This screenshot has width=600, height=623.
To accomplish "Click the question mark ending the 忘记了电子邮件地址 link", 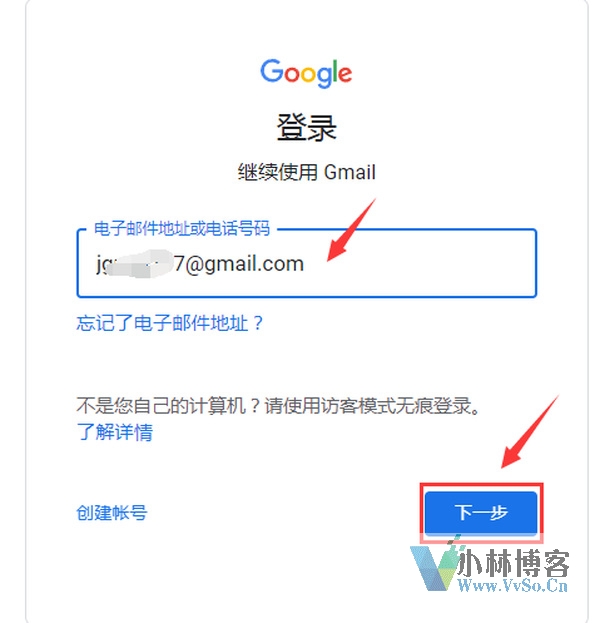I will [x=258, y=323].
